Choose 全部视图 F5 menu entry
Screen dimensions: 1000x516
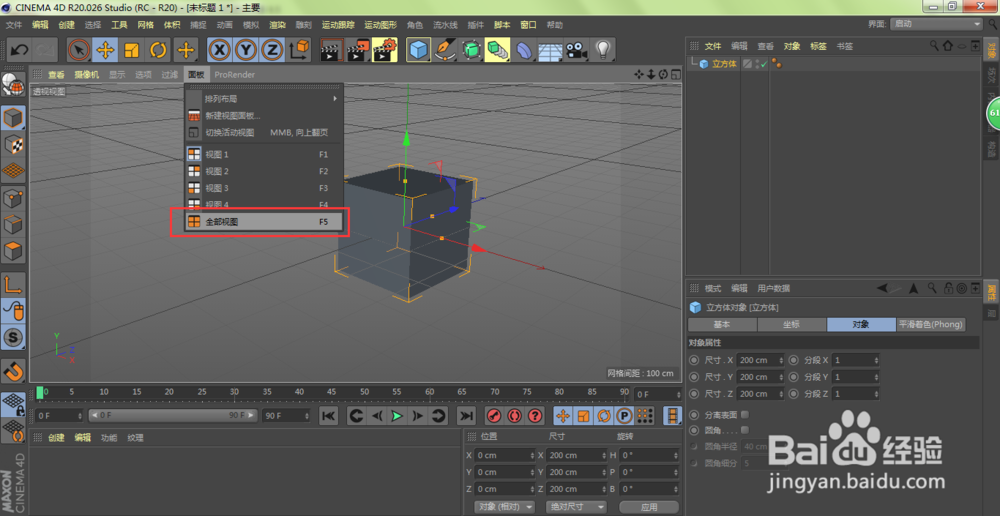(x=264, y=222)
